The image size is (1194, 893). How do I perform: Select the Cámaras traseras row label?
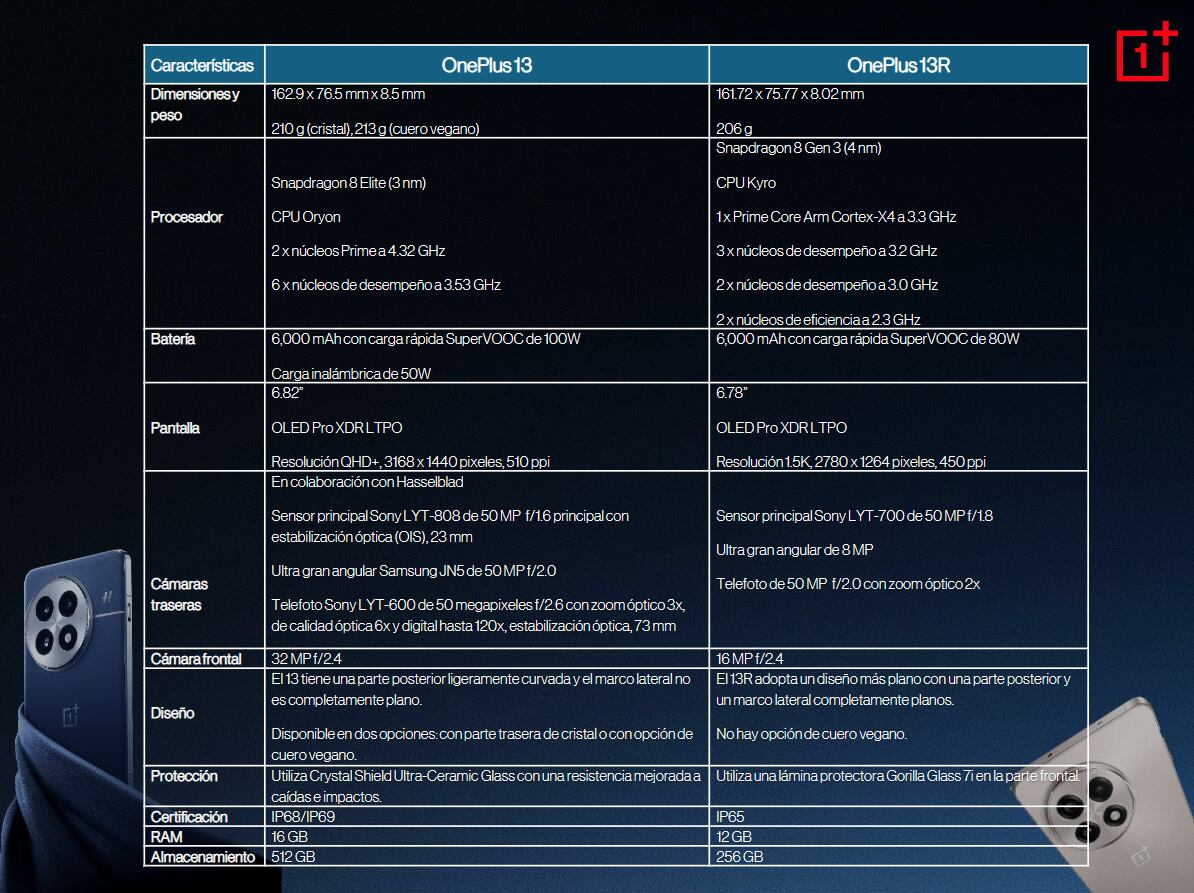pyautogui.click(x=180, y=594)
